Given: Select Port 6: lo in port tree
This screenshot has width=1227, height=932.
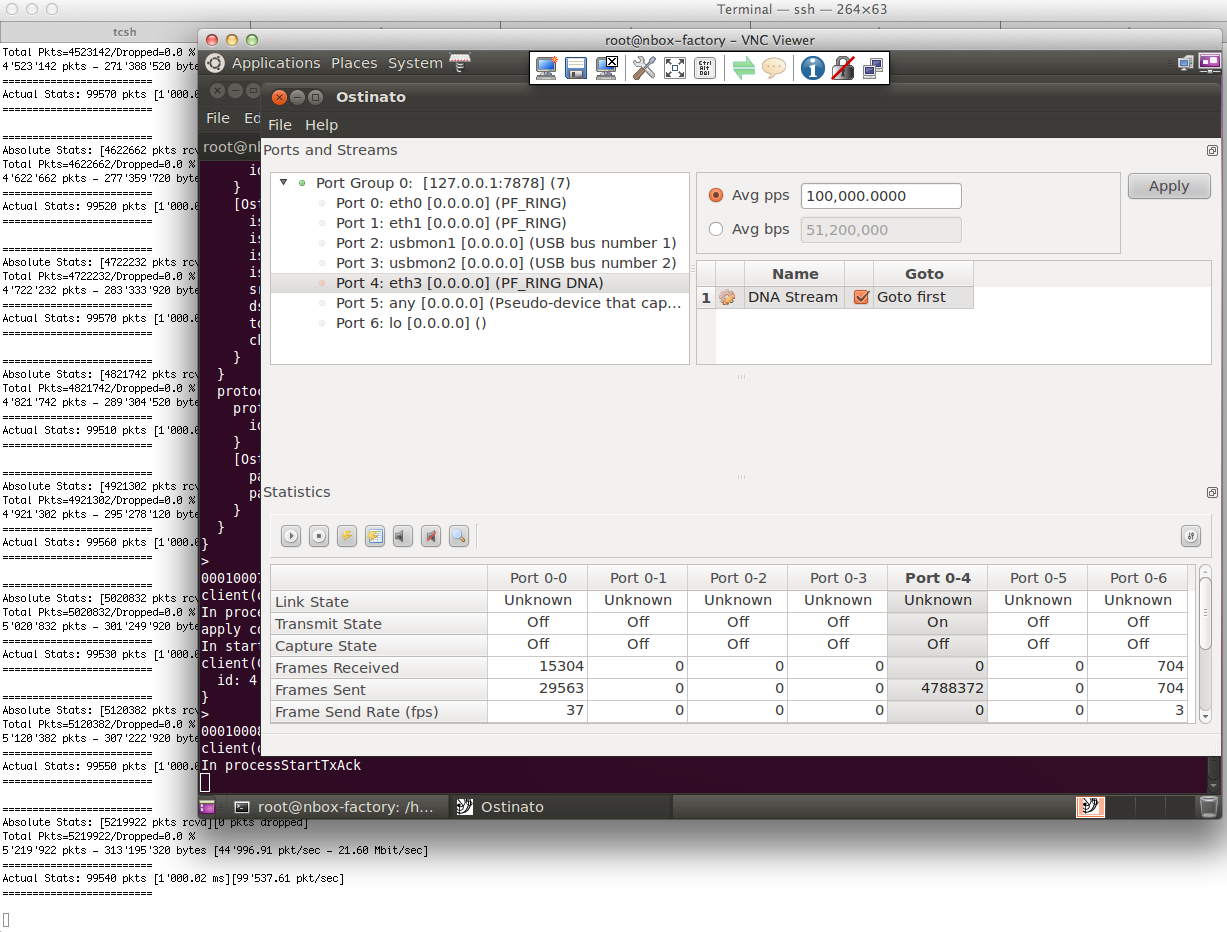Looking at the screenshot, I should click(x=411, y=323).
